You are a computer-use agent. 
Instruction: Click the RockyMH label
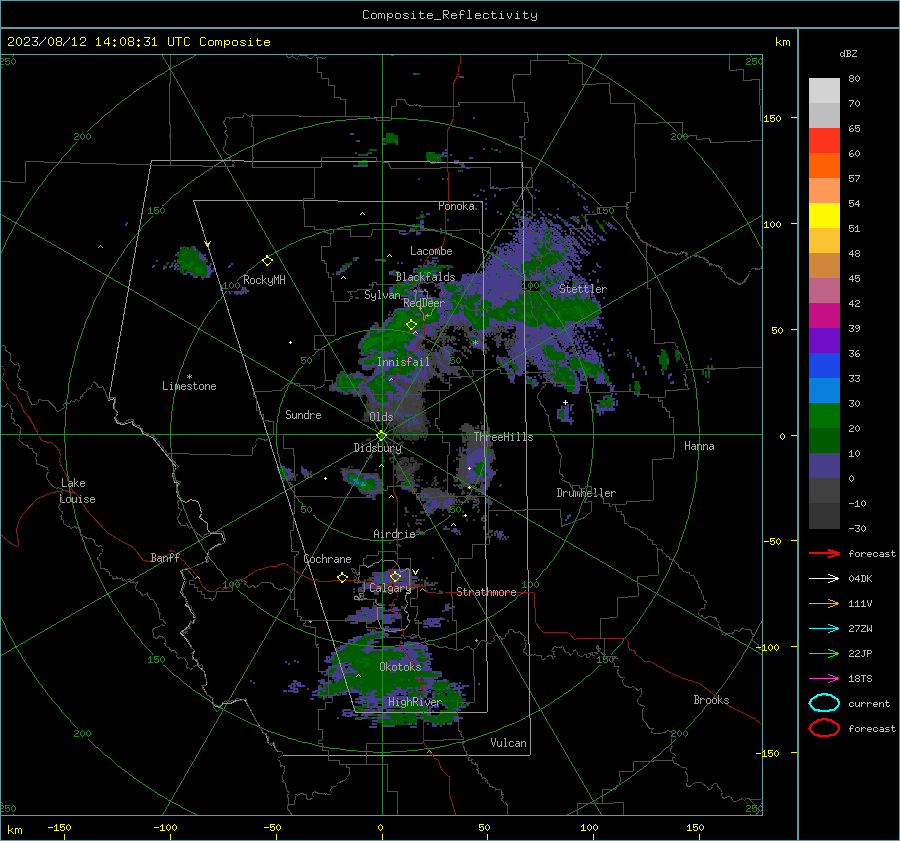264,280
